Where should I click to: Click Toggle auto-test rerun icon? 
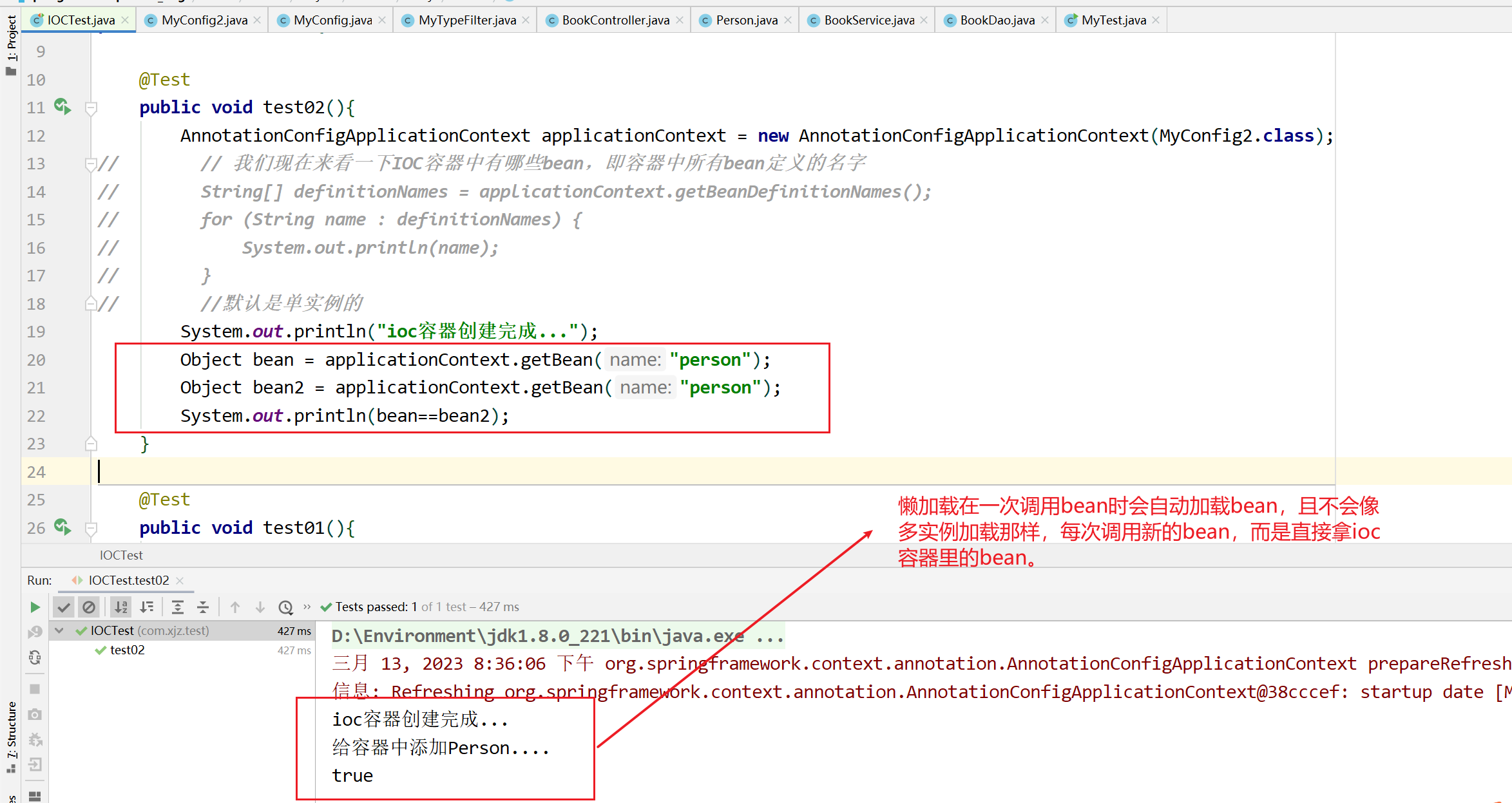click(35, 657)
